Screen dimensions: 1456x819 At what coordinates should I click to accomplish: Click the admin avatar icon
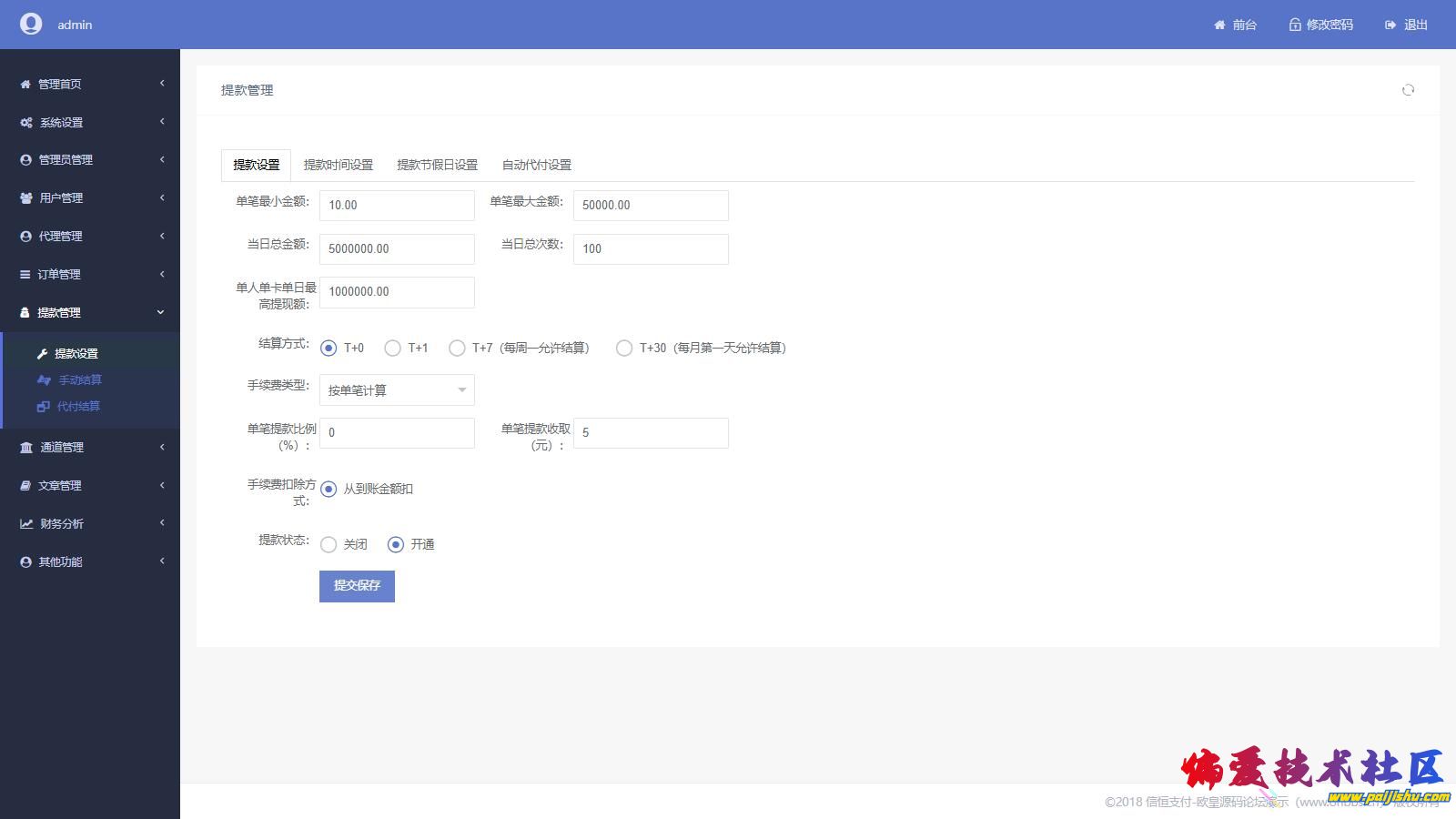pyautogui.click(x=31, y=25)
